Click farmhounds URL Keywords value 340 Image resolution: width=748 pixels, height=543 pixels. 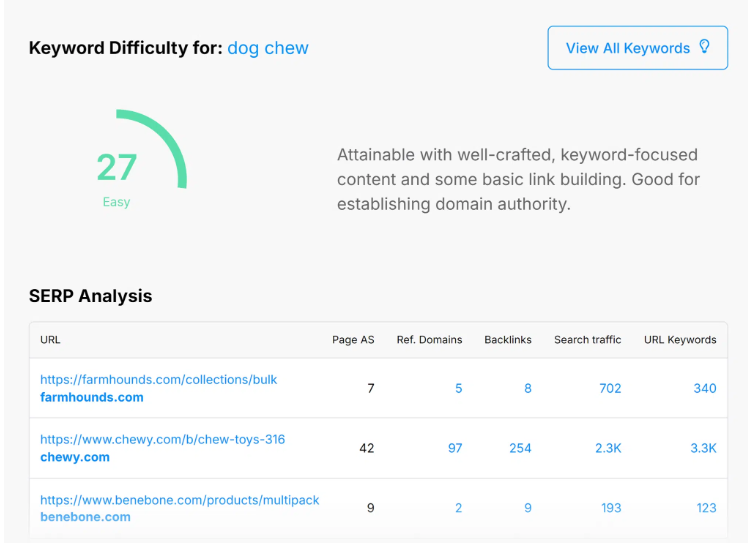pyautogui.click(x=705, y=388)
